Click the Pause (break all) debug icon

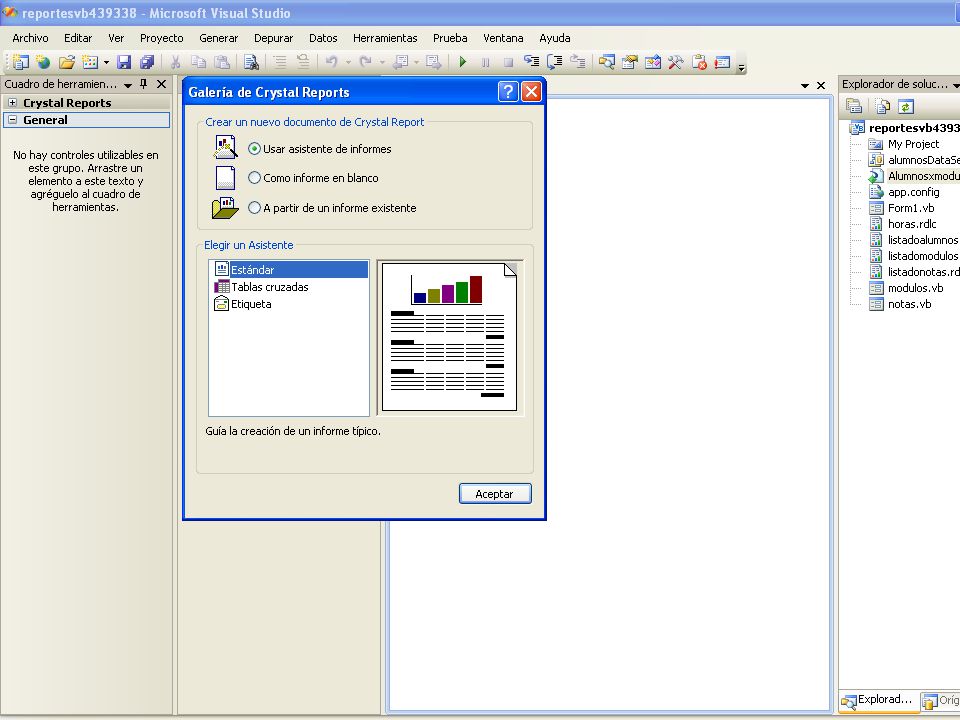[486, 62]
